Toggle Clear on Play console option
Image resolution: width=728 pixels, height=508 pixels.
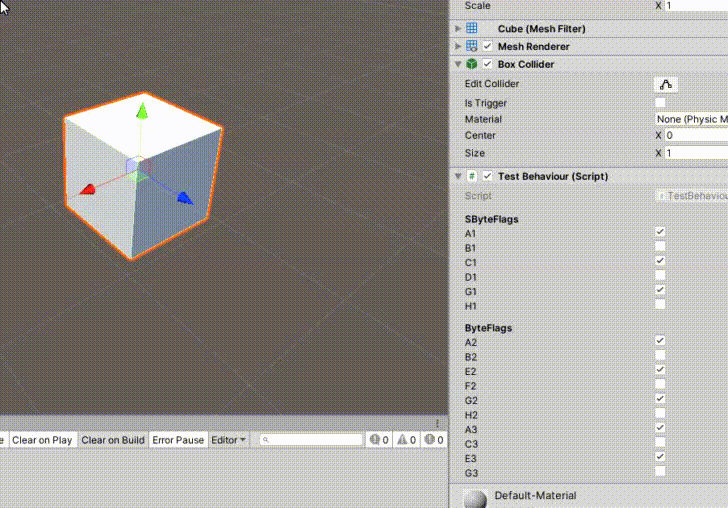(42, 439)
